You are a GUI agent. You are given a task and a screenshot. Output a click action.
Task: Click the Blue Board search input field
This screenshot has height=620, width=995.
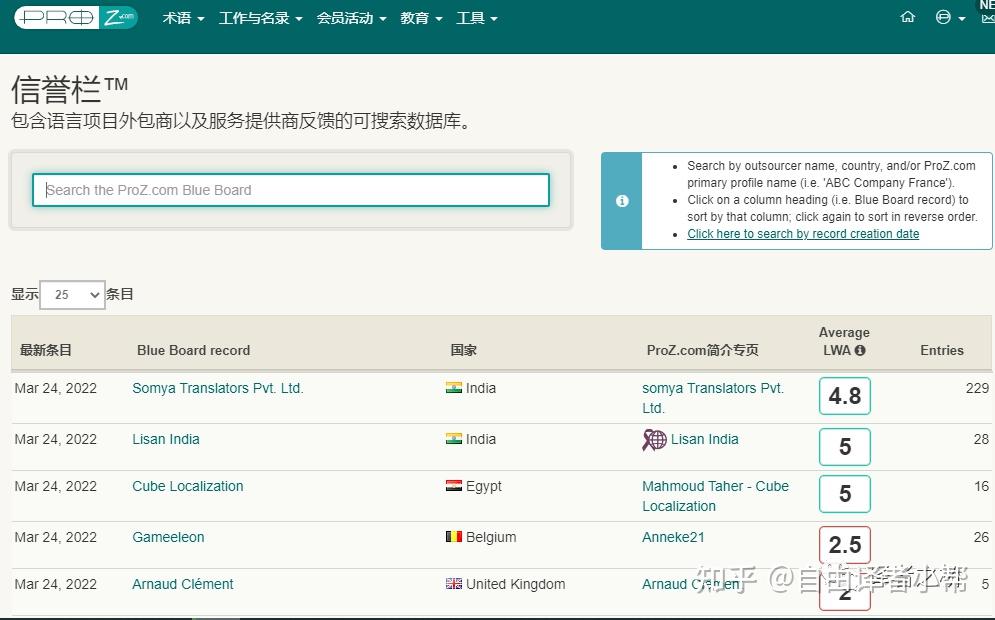[290, 189]
